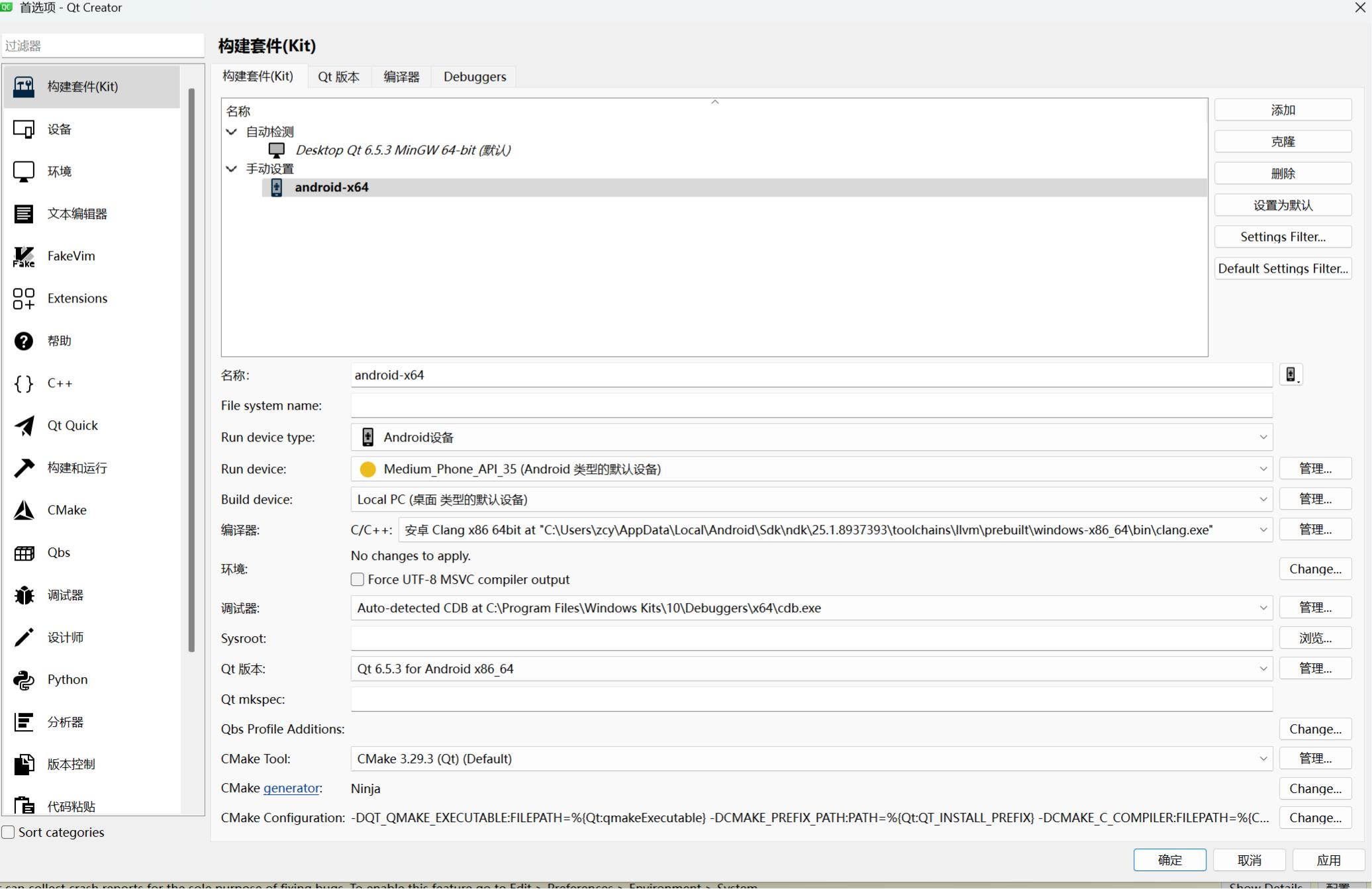
Task: Open the Run device type dropdown
Action: pyautogui.click(x=811, y=438)
